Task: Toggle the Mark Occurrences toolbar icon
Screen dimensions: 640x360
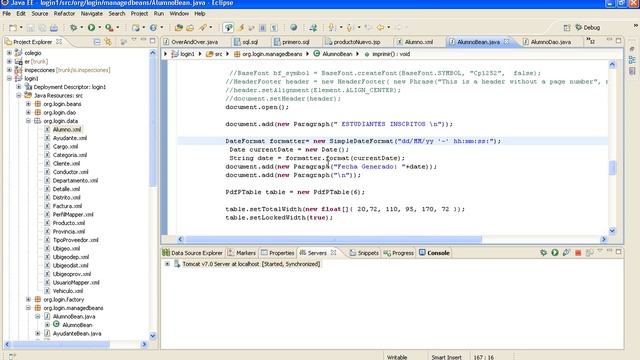Action: (240, 28)
